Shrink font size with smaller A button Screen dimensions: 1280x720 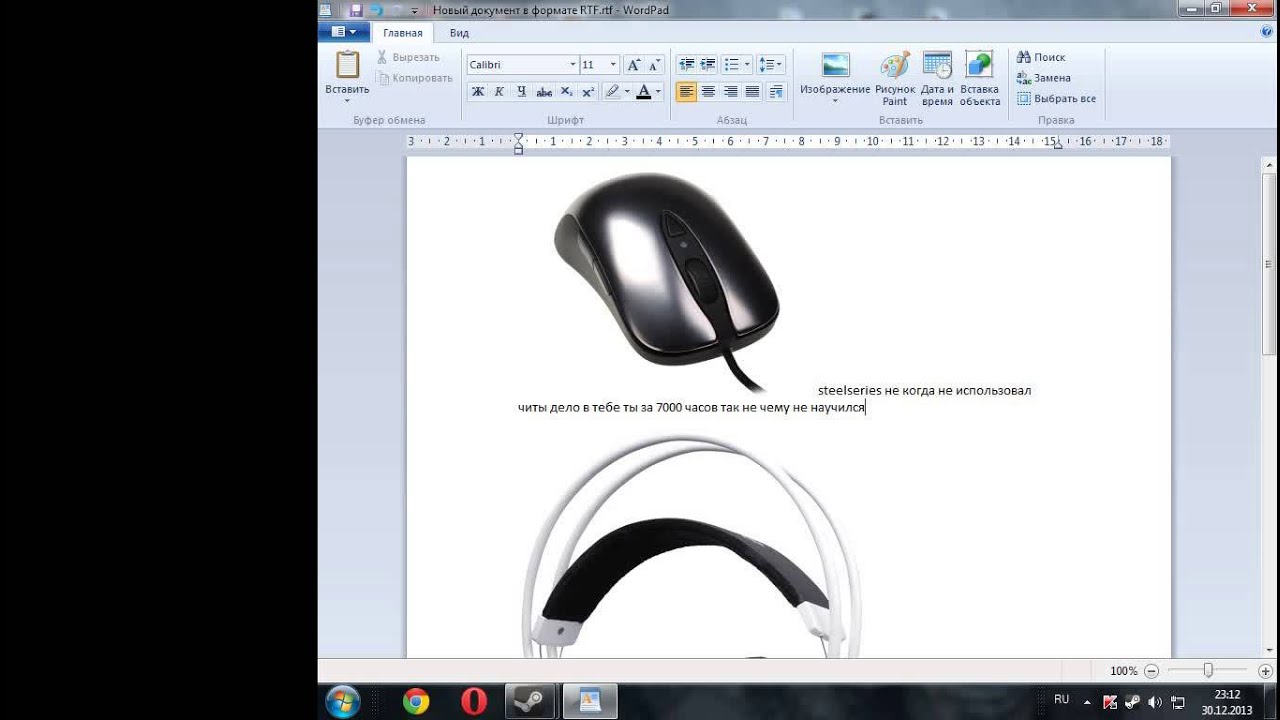point(654,65)
